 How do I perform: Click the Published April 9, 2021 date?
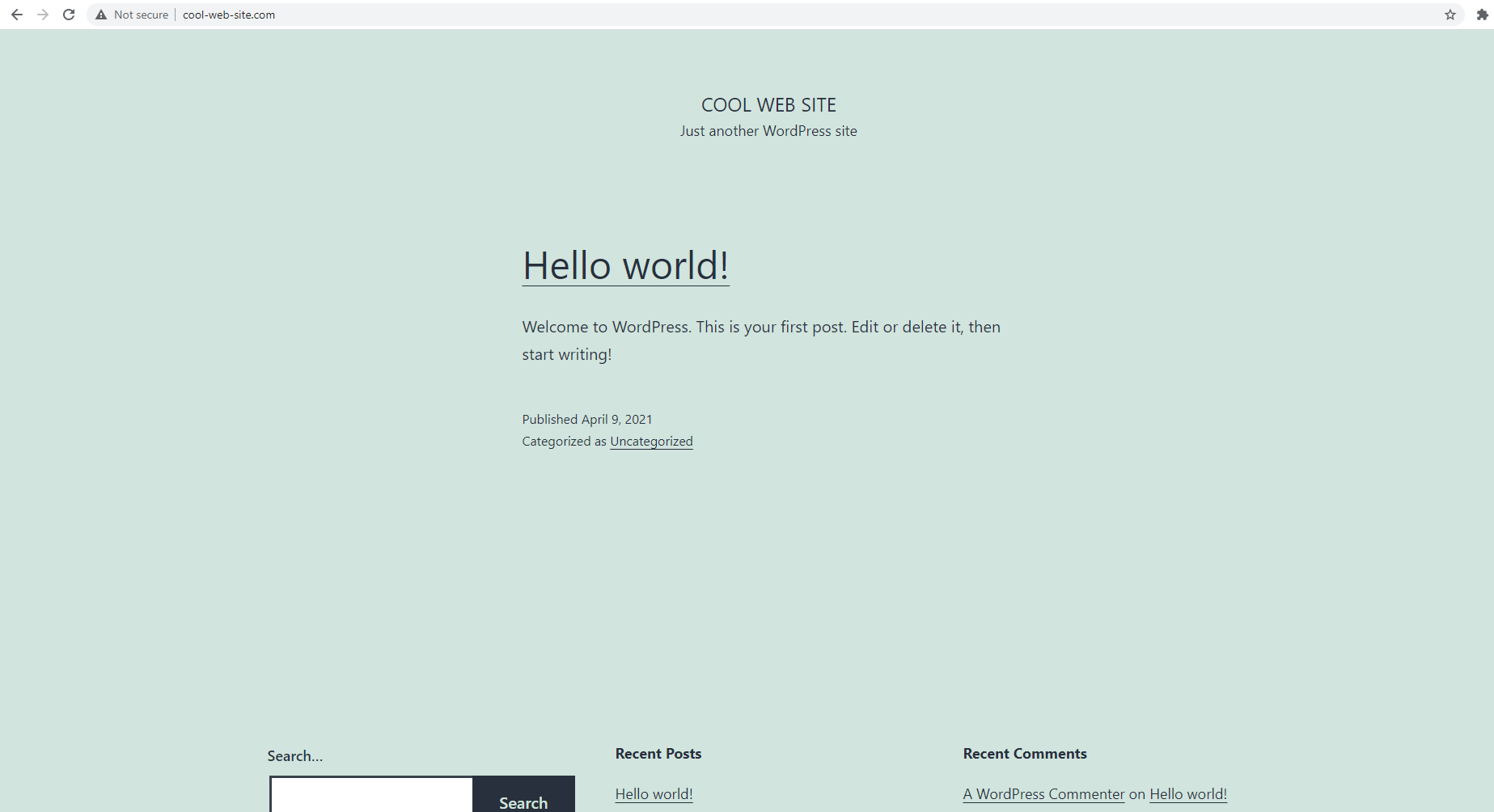pos(586,420)
